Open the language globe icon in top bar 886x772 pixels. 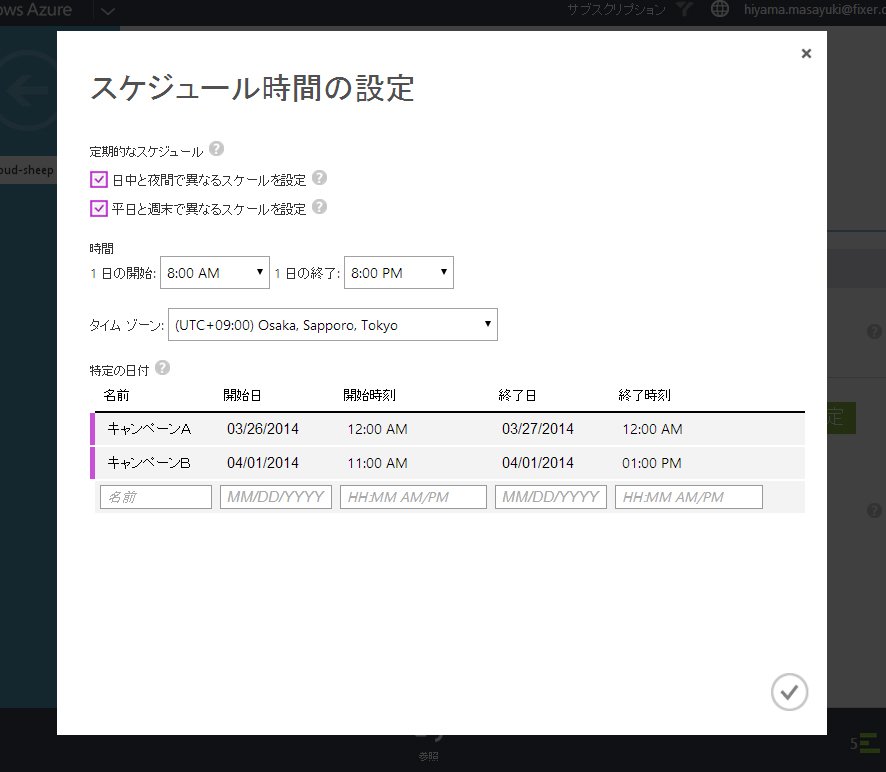[x=719, y=8]
